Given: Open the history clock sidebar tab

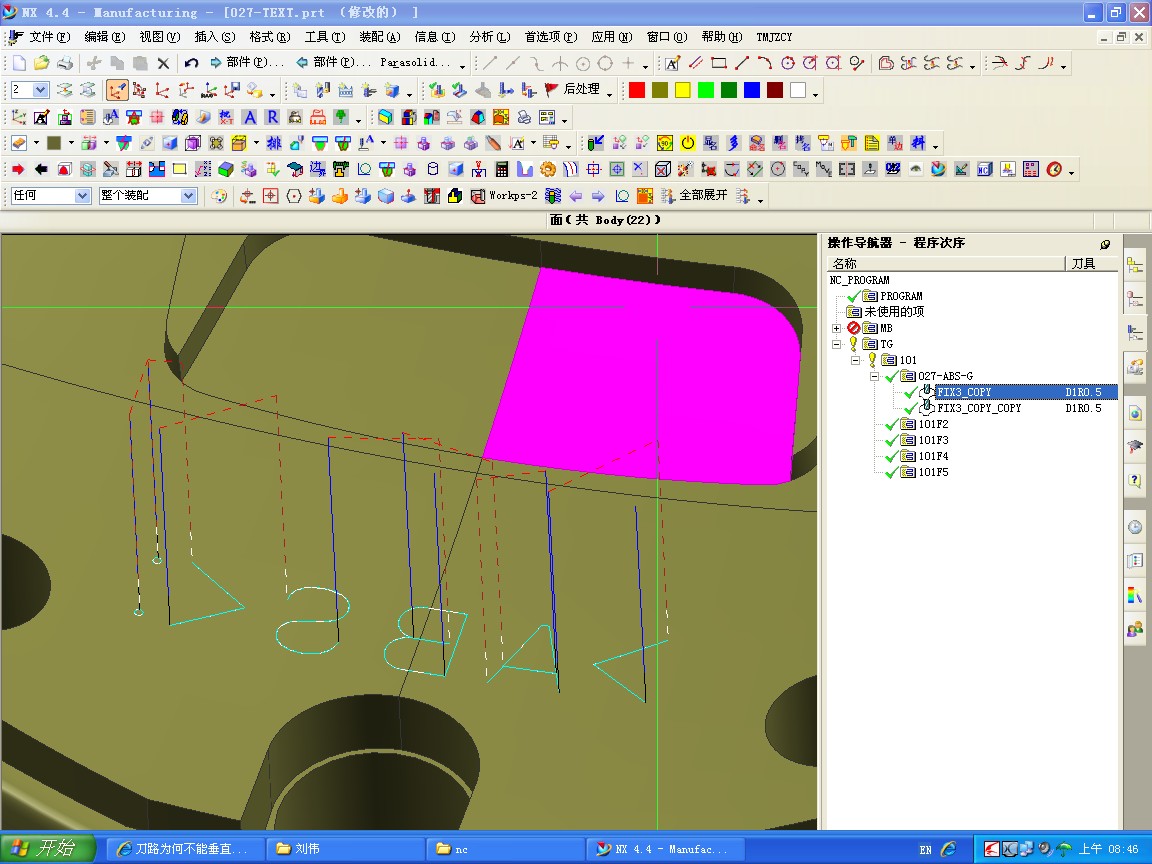Looking at the screenshot, I should 1135,527.
